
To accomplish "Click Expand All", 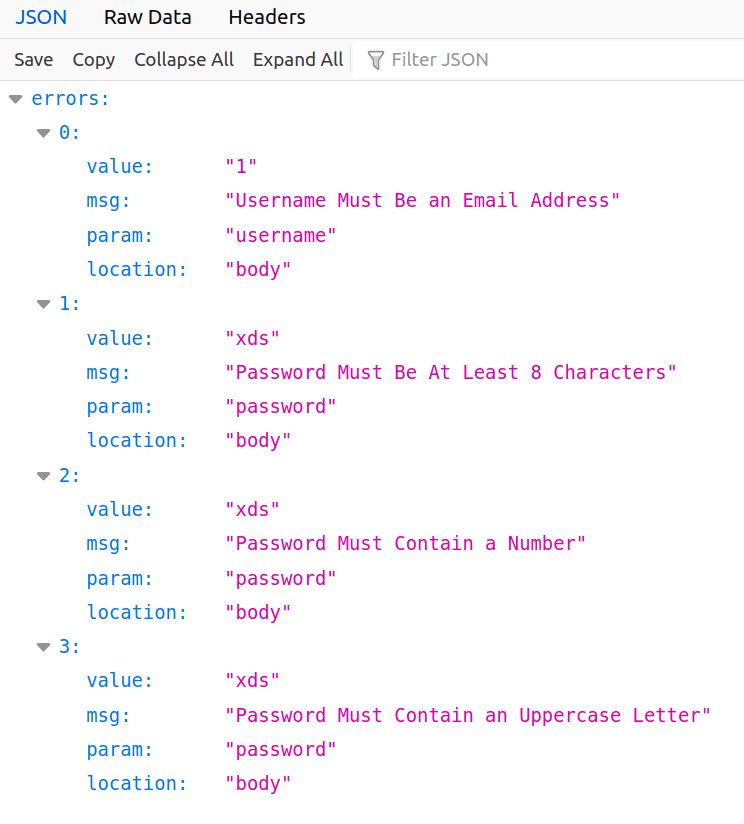I will (297, 59).
